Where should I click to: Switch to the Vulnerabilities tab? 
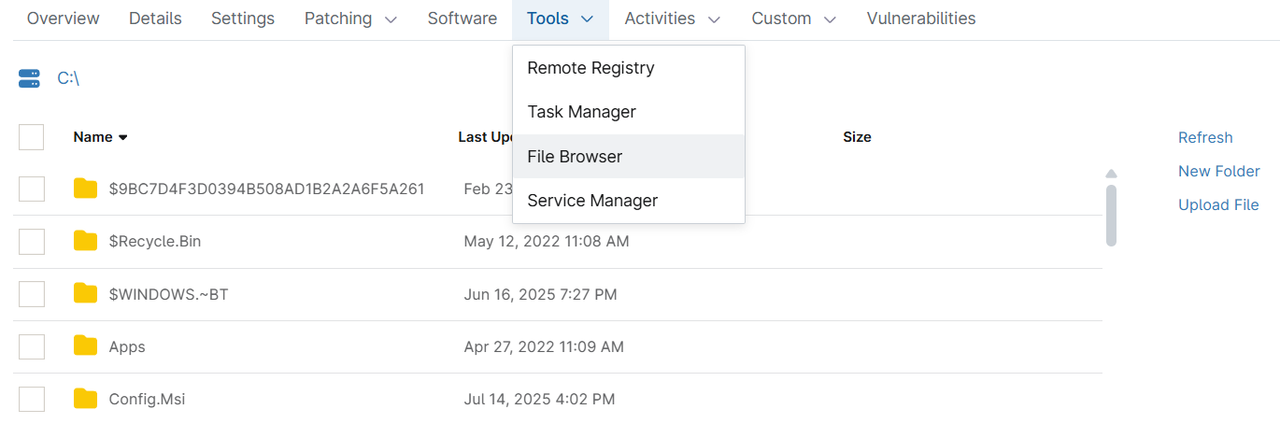(921, 18)
